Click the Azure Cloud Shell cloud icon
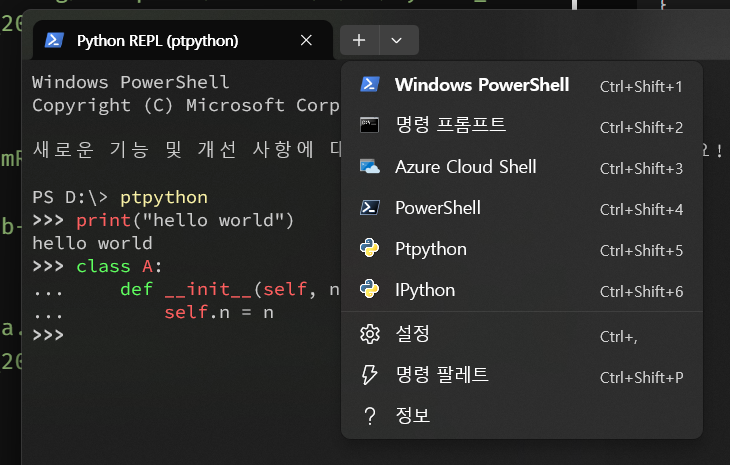Image resolution: width=730 pixels, height=465 pixels. 370,167
